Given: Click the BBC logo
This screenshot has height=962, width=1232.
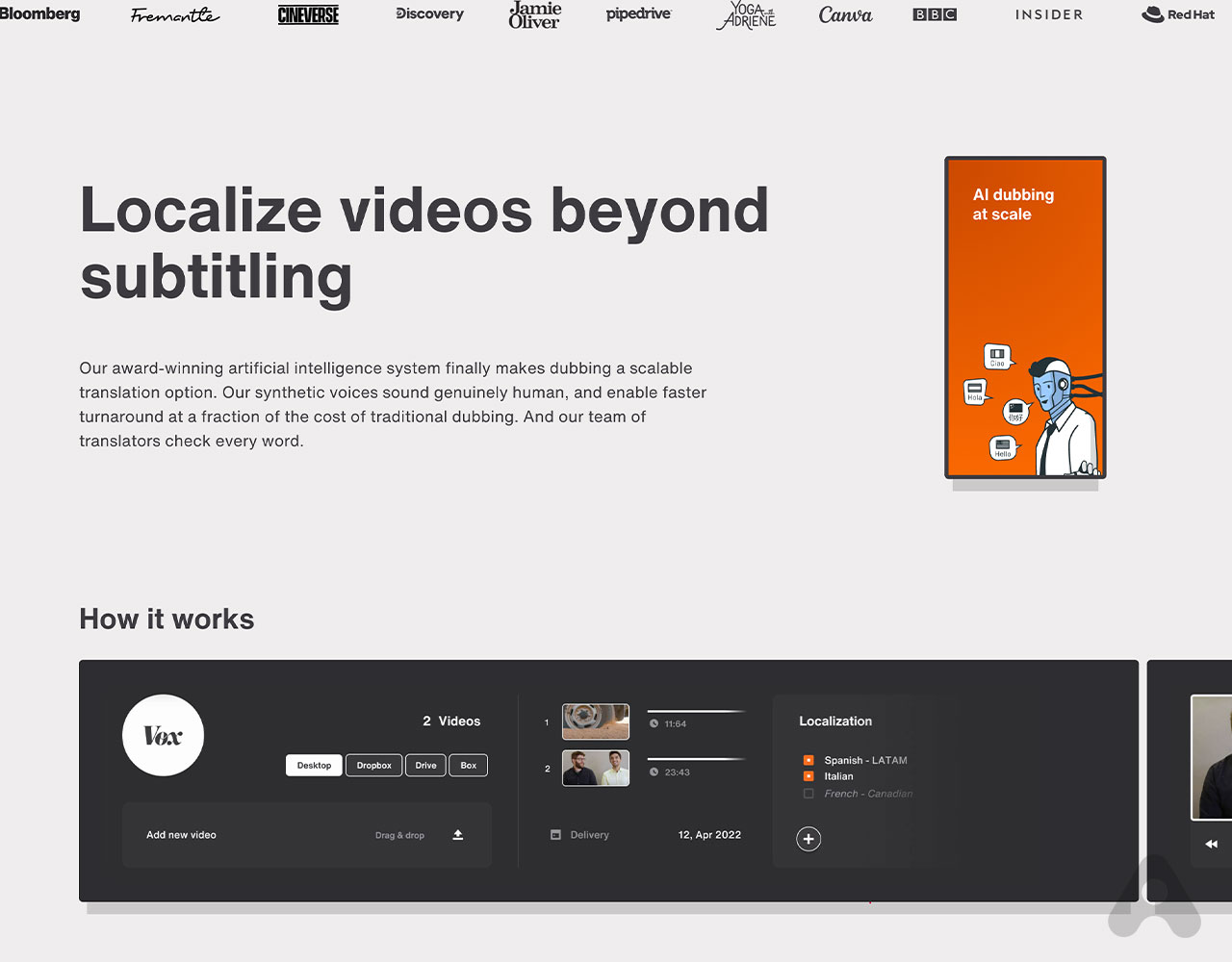Looking at the screenshot, I should click(935, 14).
